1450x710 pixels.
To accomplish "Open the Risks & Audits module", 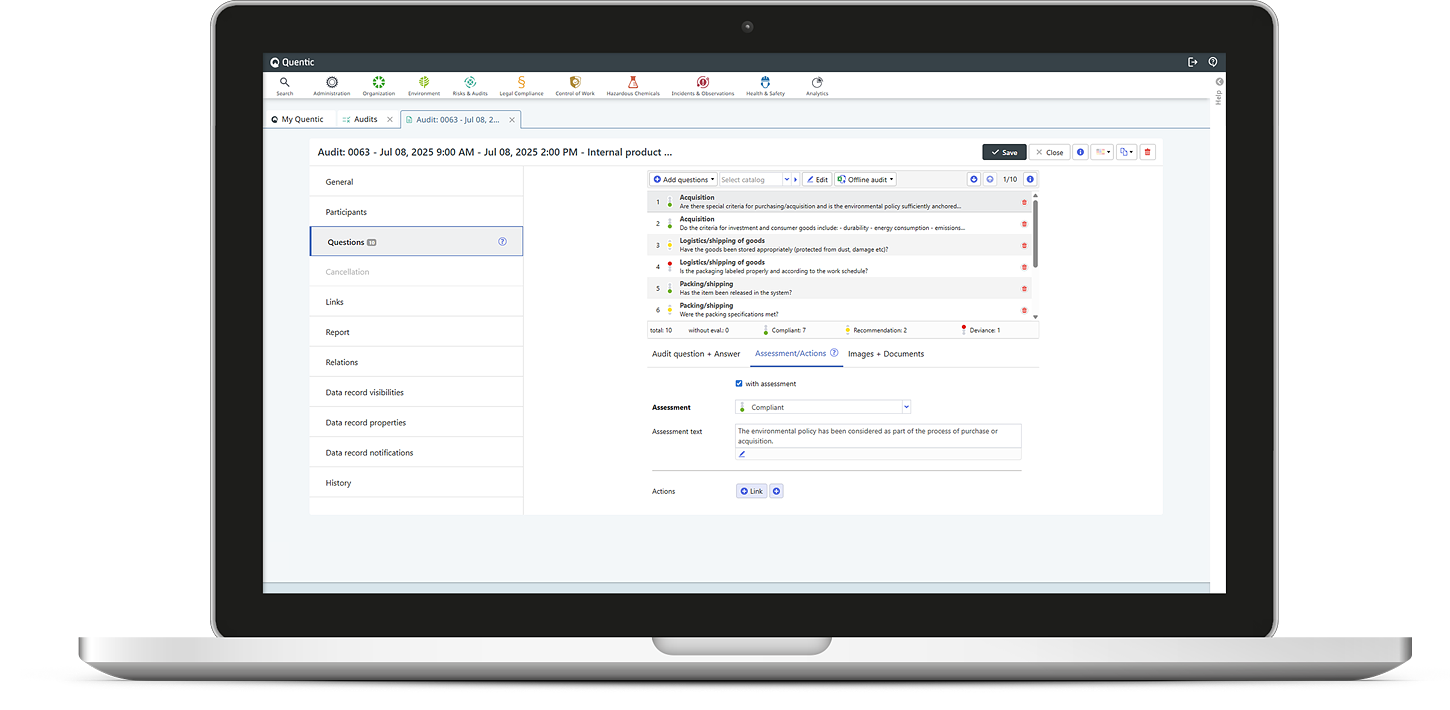I will click(x=470, y=84).
